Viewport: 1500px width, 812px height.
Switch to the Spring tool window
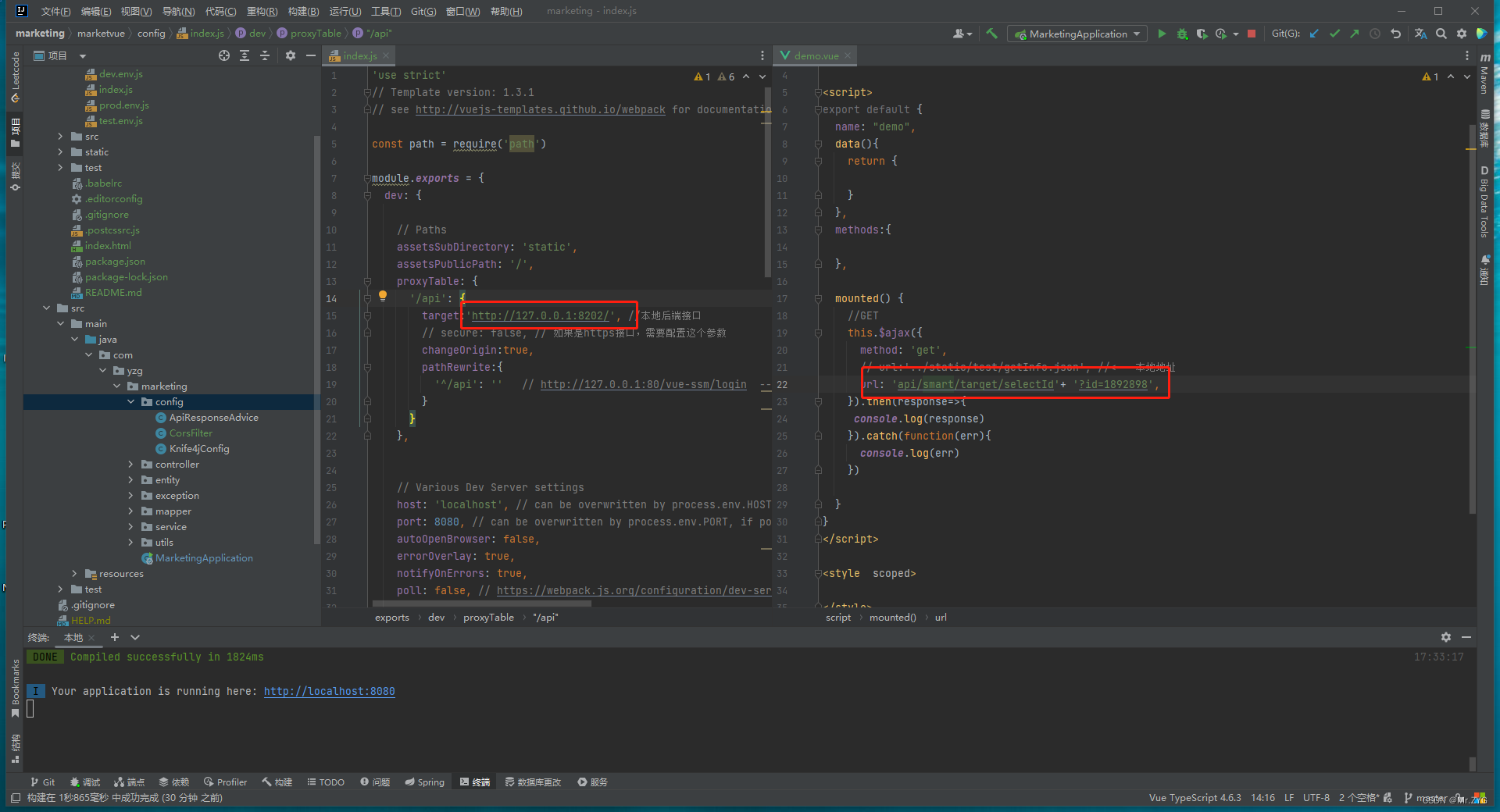point(424,782)
